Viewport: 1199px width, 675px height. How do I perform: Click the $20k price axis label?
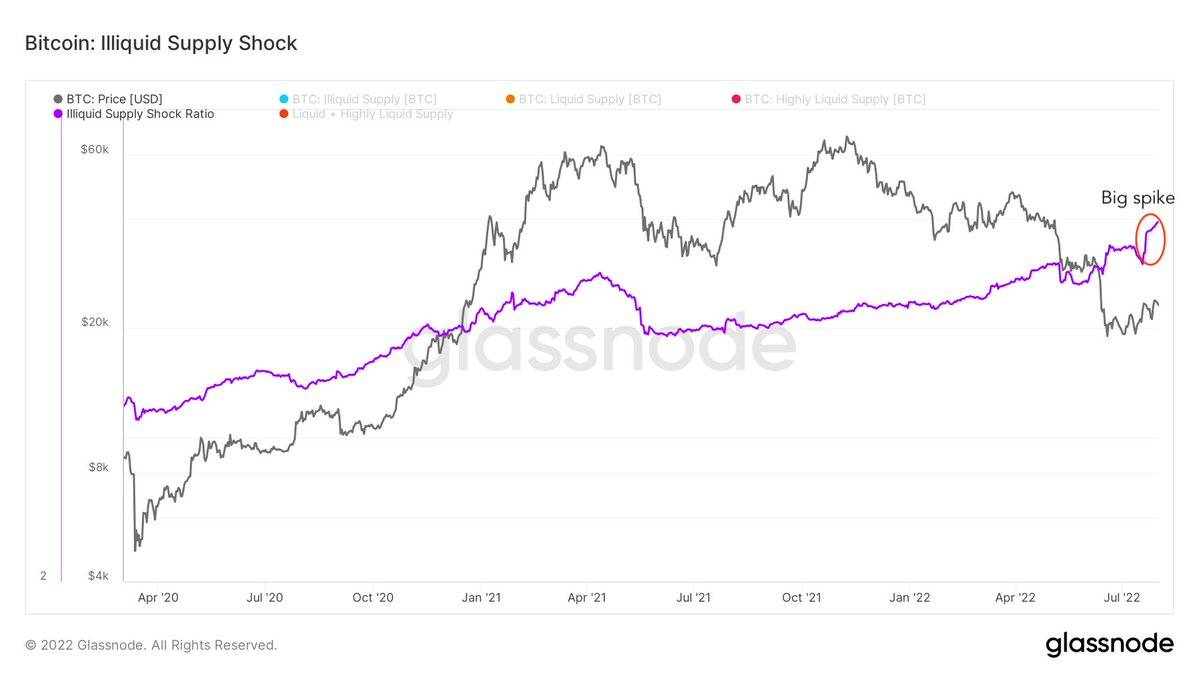point(94,323)
